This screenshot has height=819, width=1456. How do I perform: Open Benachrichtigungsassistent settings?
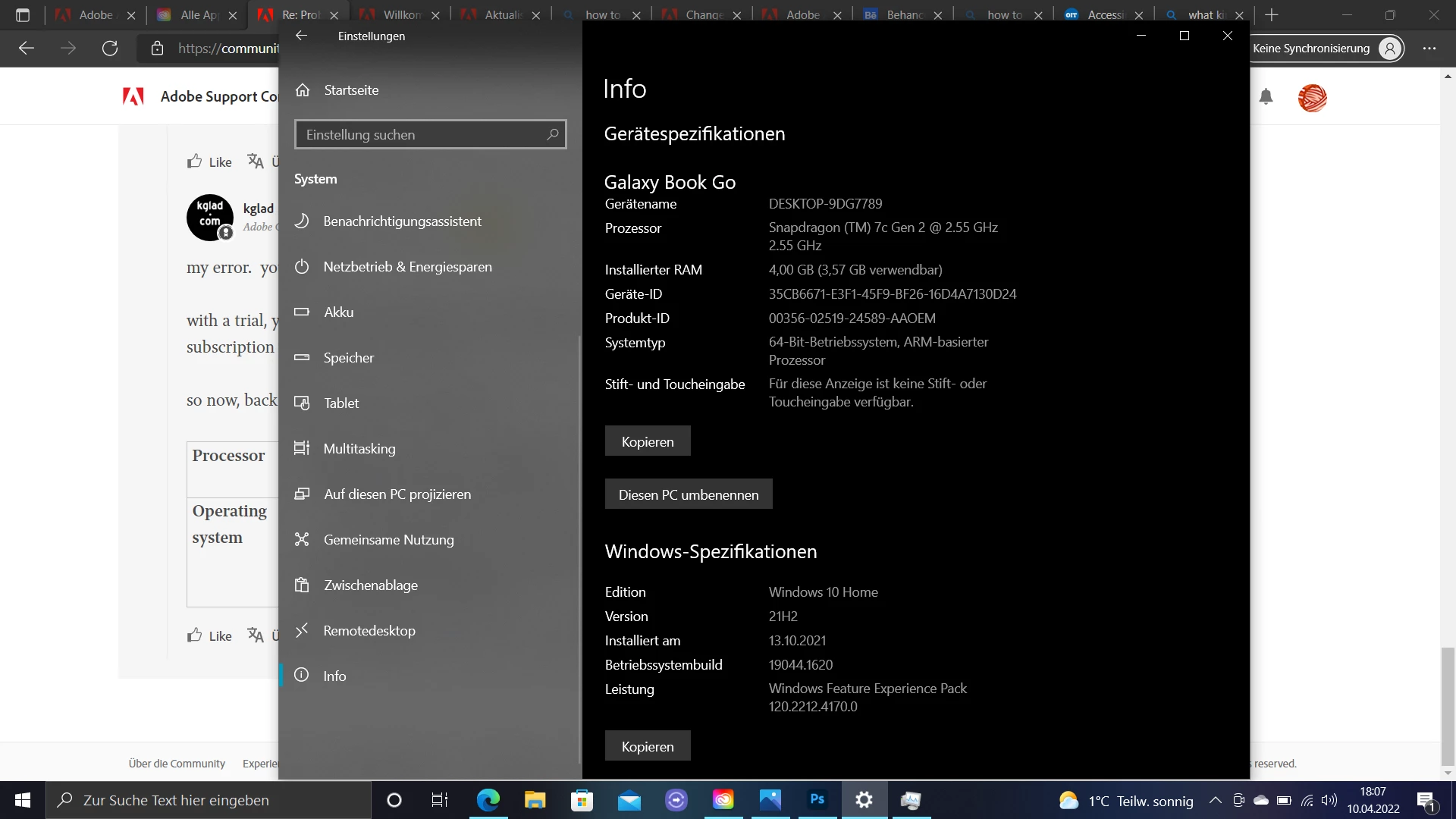click(x=402, y=221)
